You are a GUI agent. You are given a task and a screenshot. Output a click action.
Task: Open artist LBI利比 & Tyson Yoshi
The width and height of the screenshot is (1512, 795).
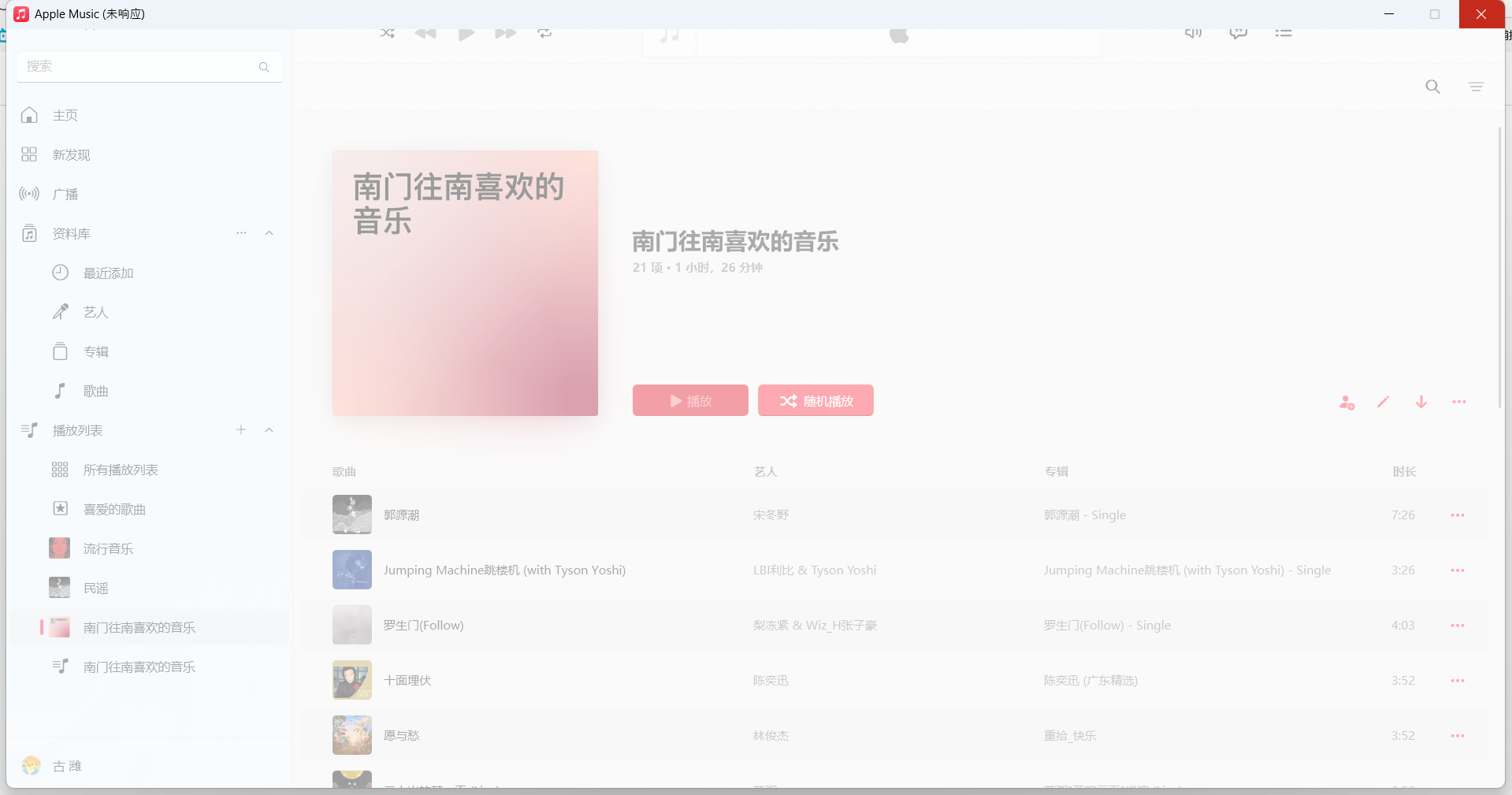point(815,570)
